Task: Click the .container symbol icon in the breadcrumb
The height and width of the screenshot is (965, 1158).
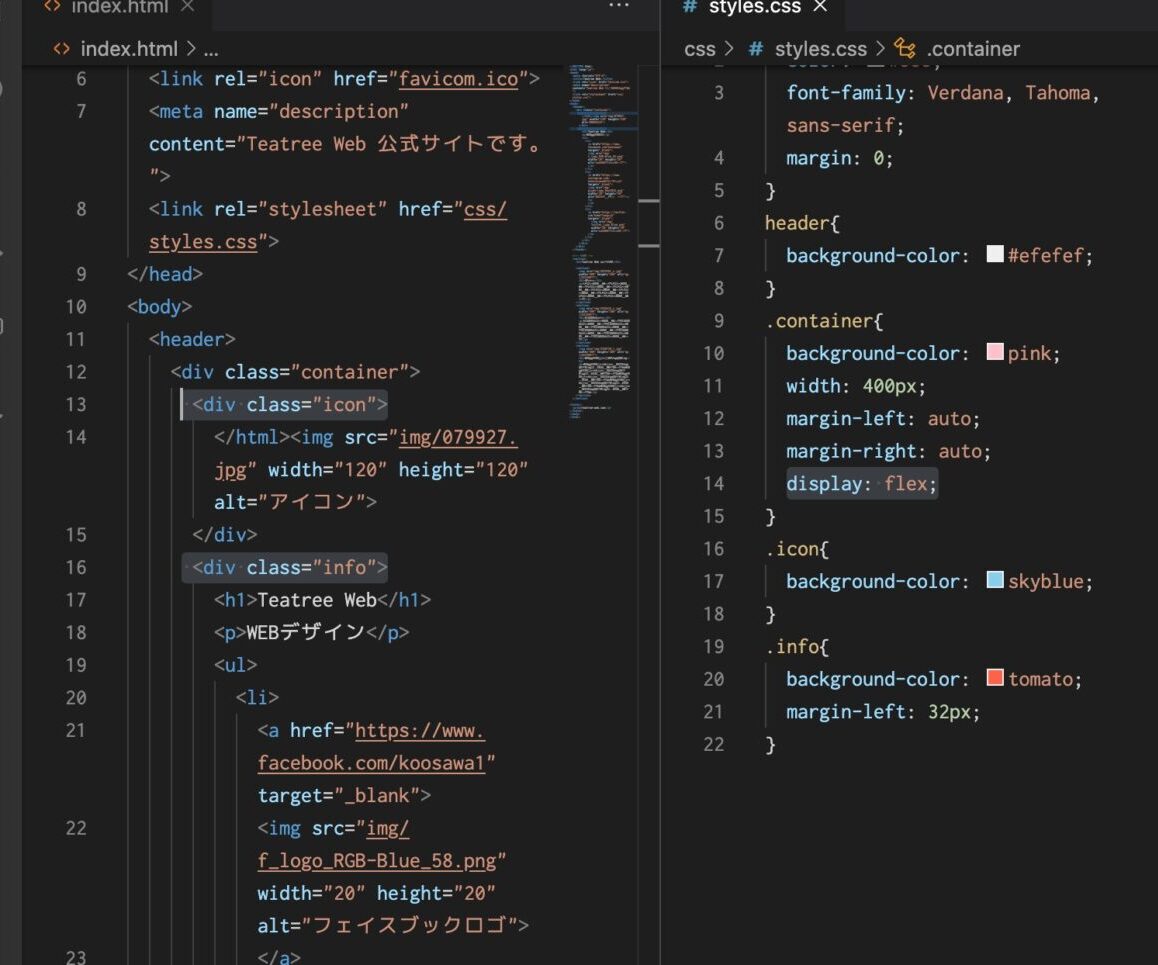Action: coord(904,48)
